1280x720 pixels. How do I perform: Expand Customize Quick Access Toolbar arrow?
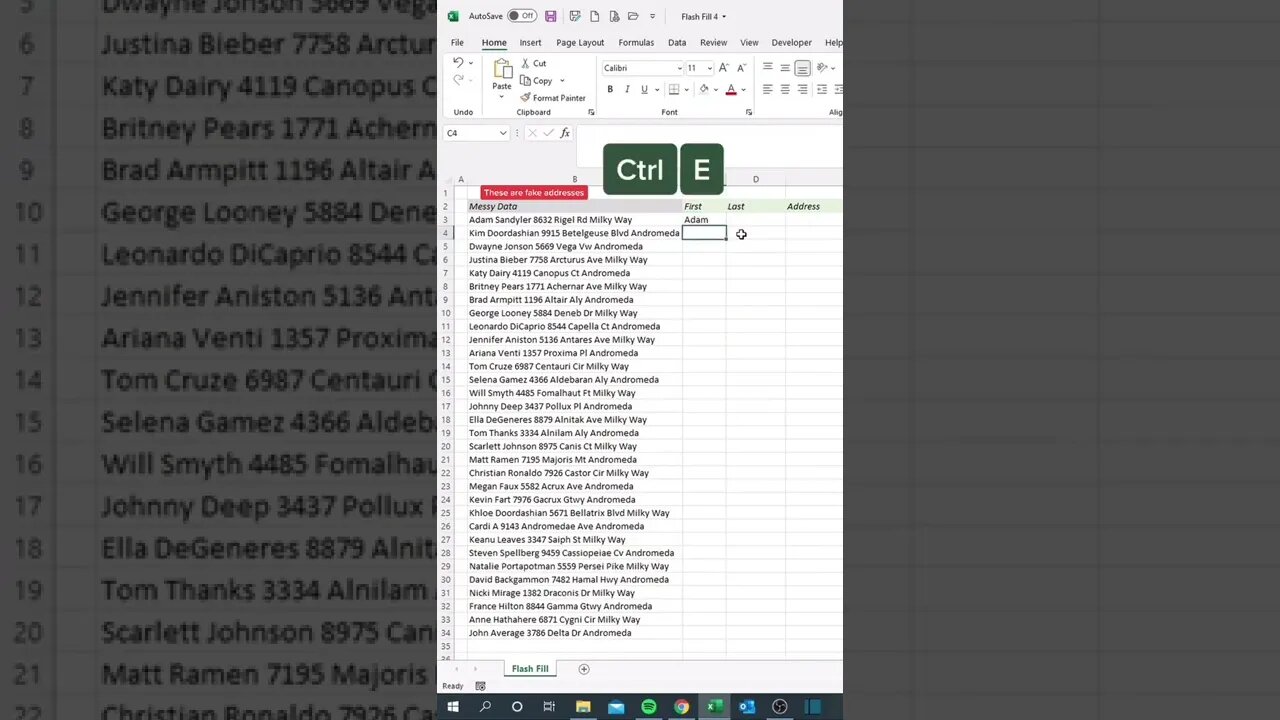(653, 16)
